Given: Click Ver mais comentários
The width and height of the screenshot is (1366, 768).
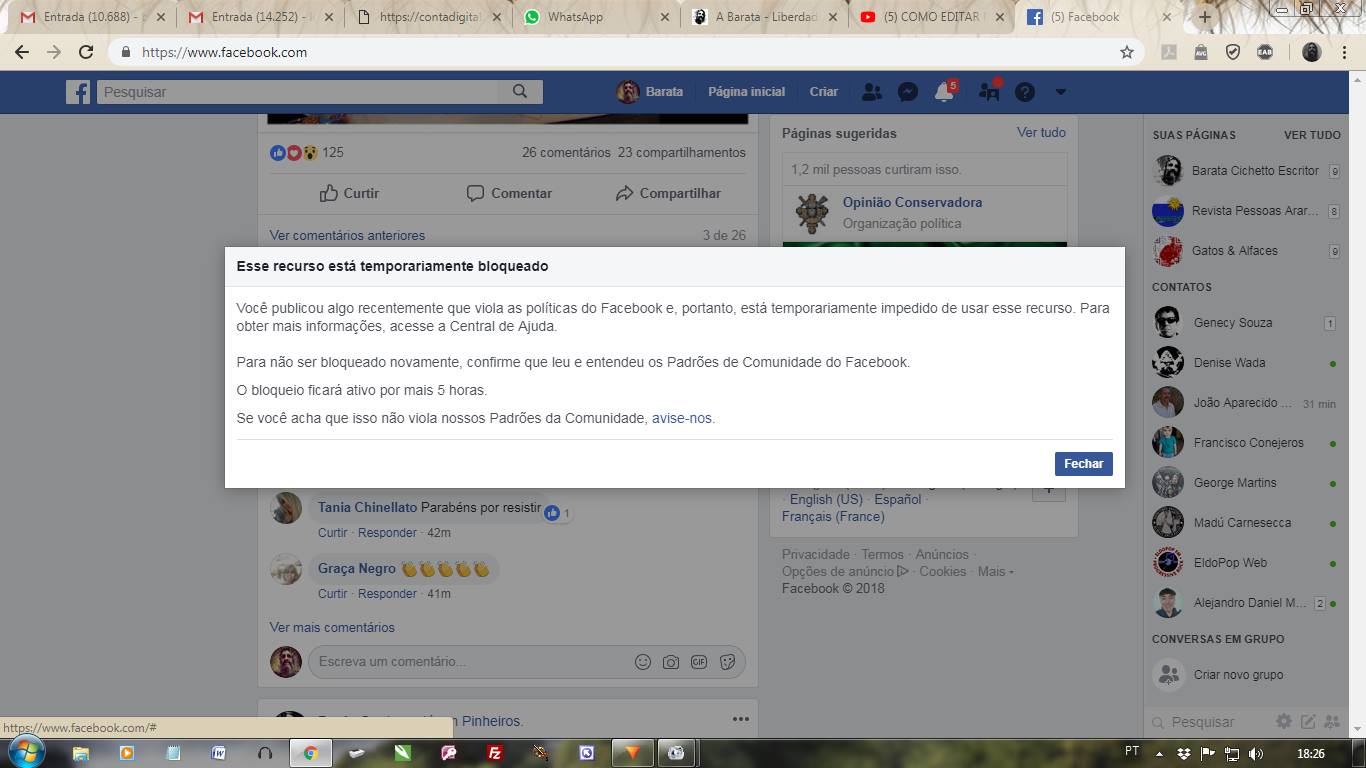Looking at the screenshot, I should [x=332, y=627].
